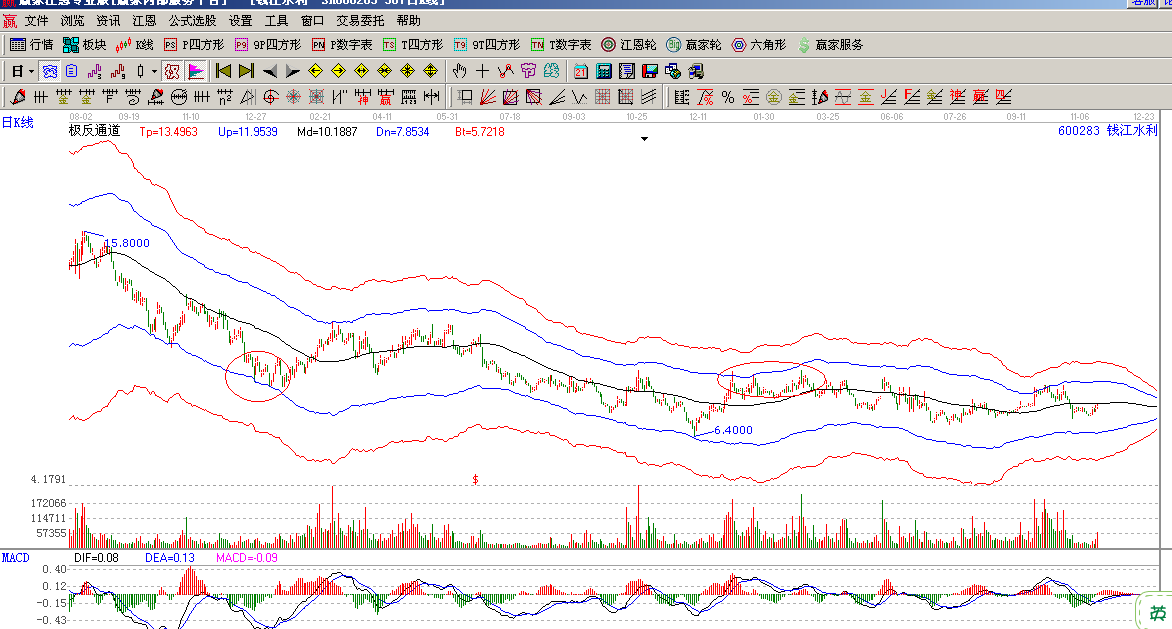Open the 行情 market quotes view
This screenshot has height=629, width=1172.
click(x=31, y=45)
